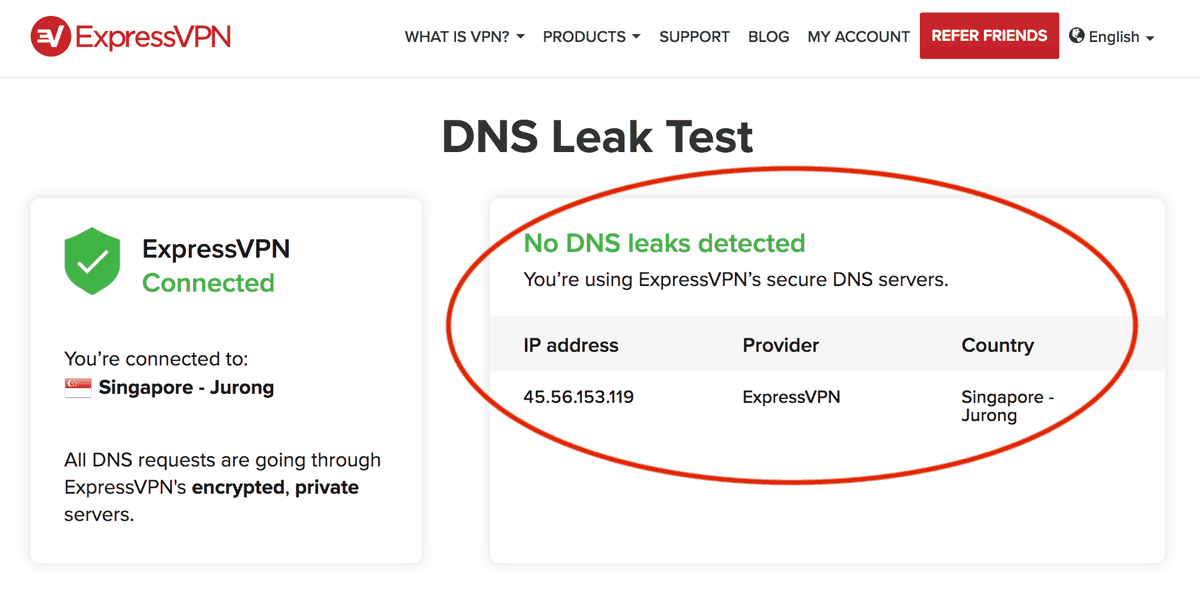Click the Singapore flag icon

point(77,388)
